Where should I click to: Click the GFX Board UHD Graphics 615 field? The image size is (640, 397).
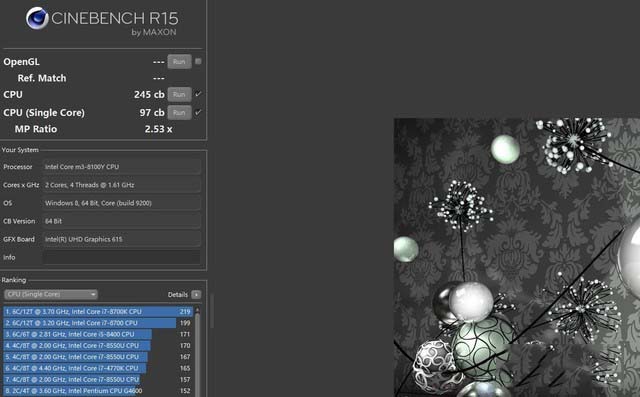[x=122, y=239]
